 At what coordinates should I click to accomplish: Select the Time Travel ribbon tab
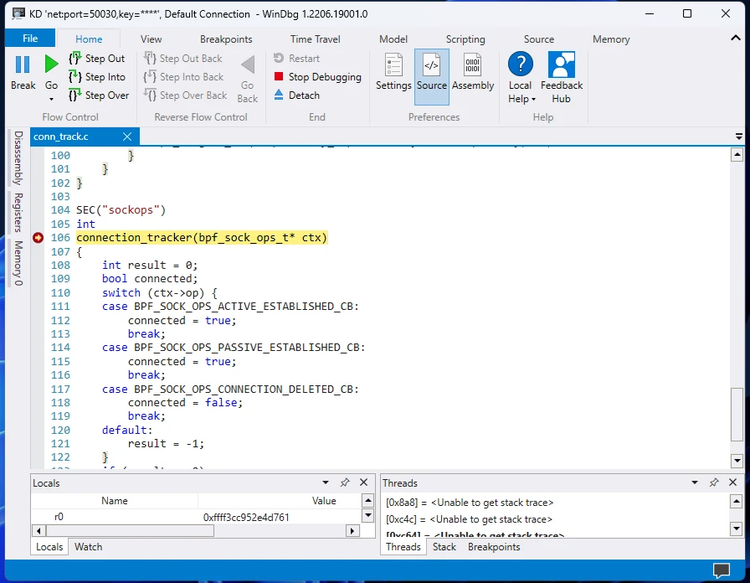point(315,39)
